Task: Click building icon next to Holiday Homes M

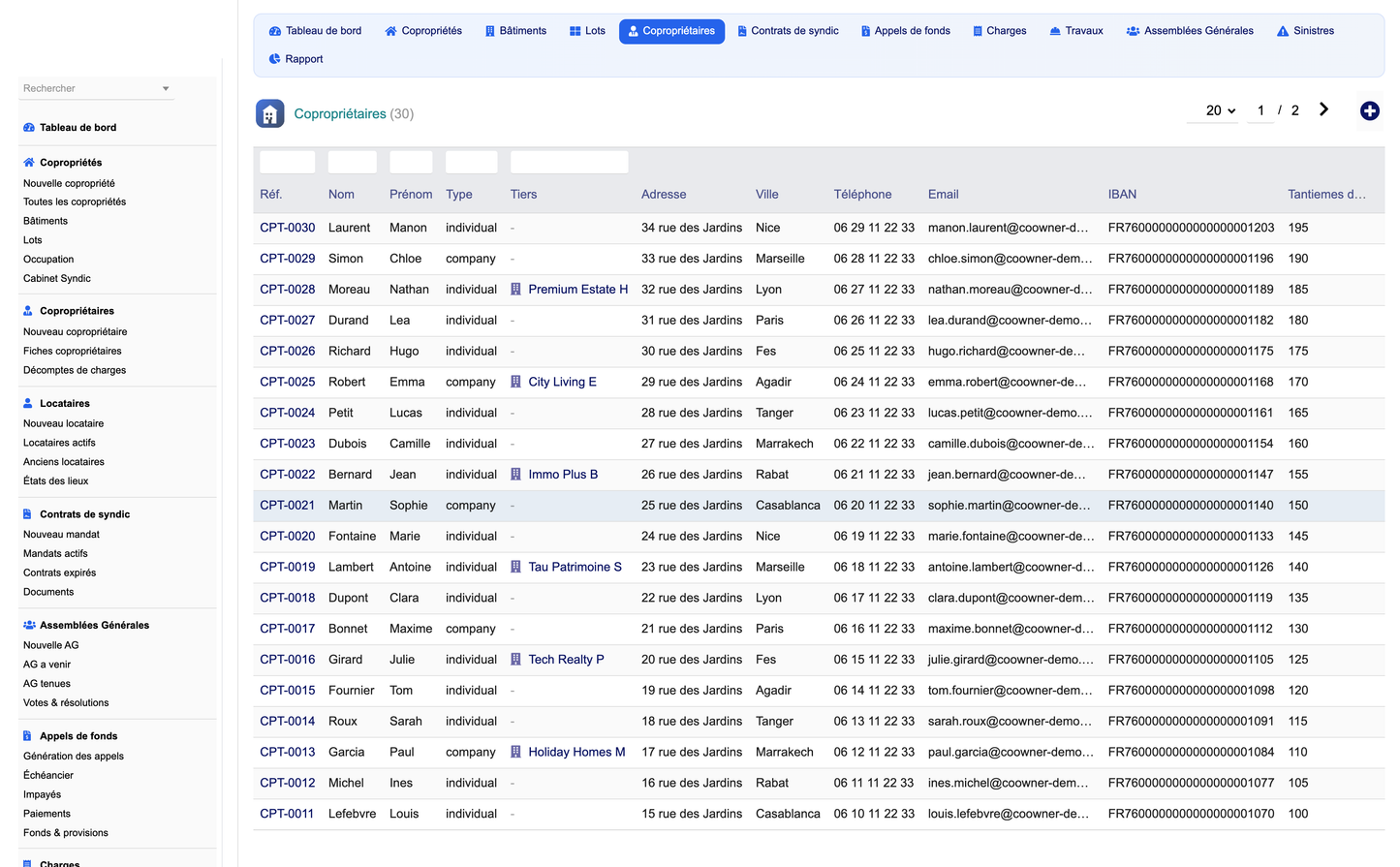Action: click(516, 752)
